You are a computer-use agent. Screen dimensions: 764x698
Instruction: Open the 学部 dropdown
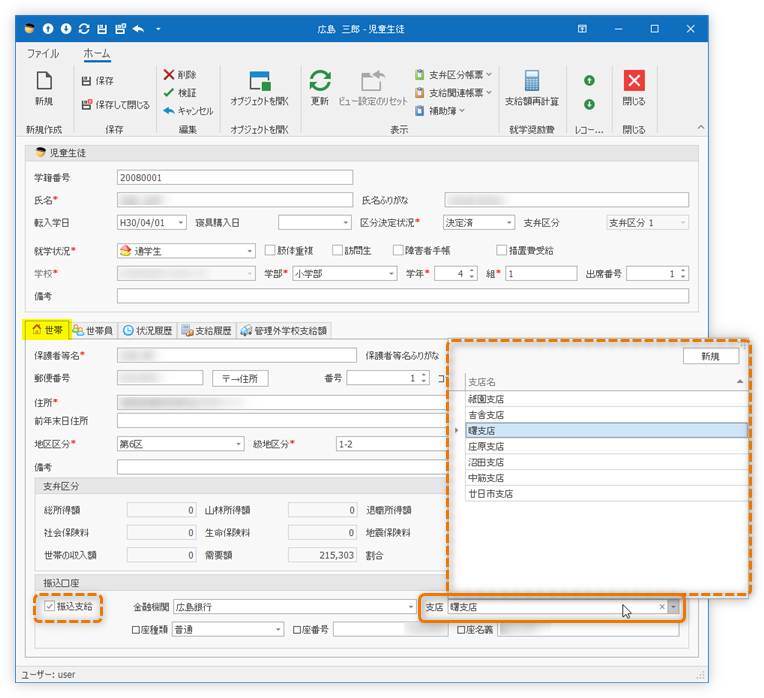click(x=391, y=274)
